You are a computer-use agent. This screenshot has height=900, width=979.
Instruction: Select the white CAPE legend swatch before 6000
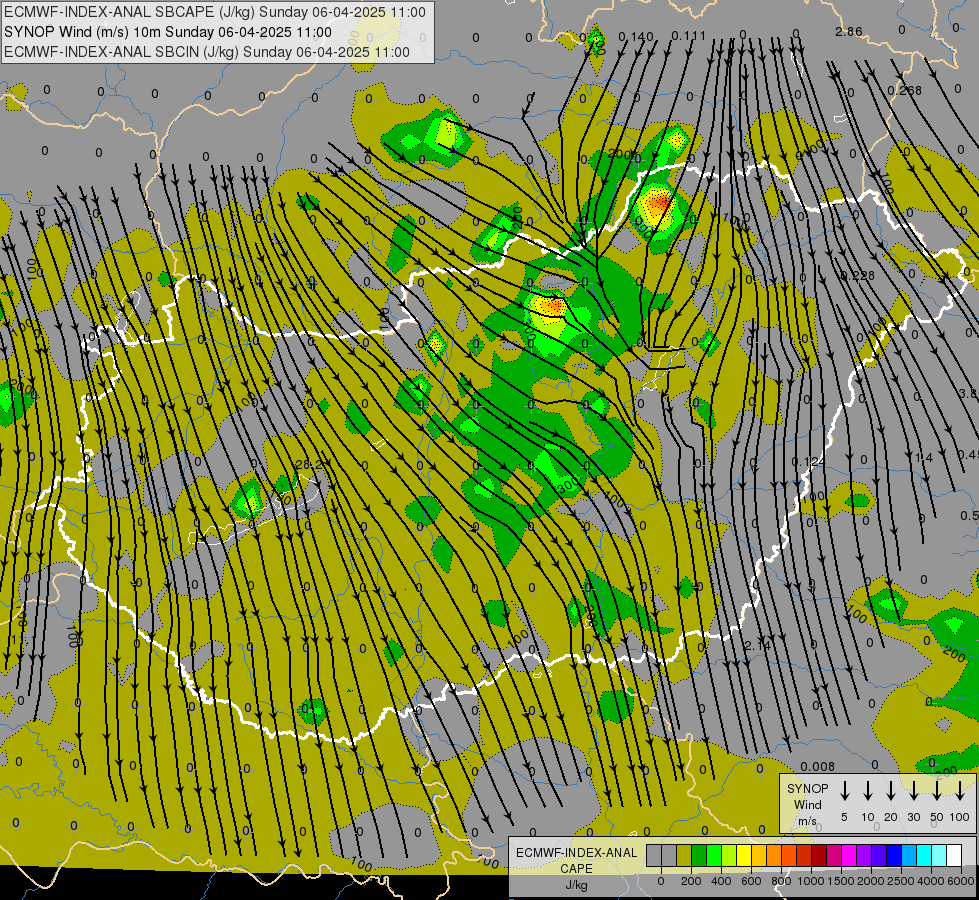[x=953, y=855]
